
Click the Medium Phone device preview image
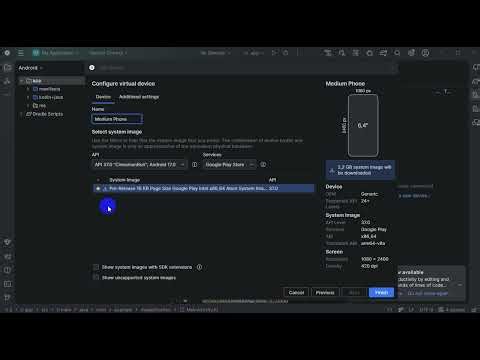(363, 125)
